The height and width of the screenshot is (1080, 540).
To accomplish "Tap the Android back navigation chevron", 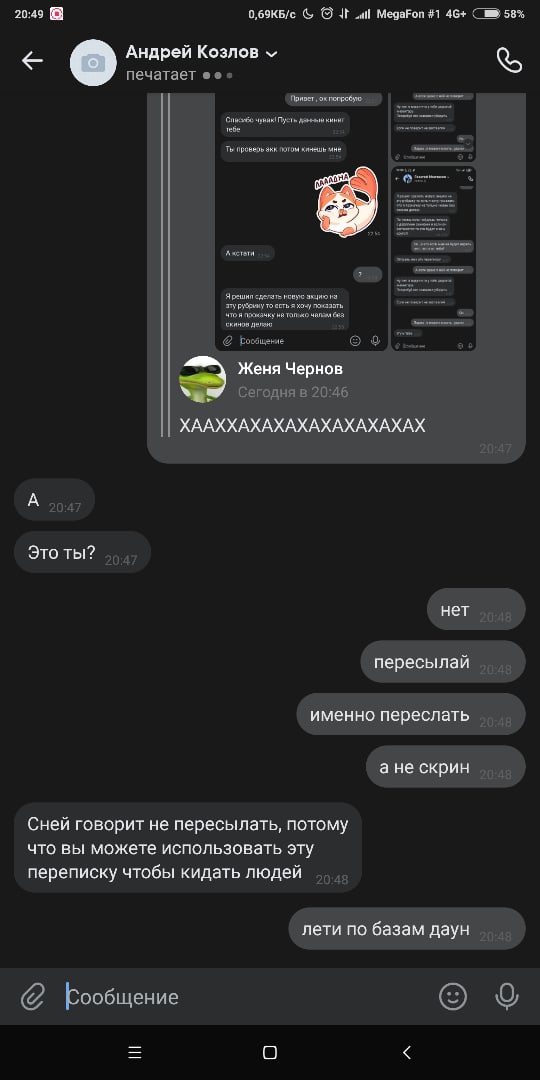I will click(x=406, y=1052).
